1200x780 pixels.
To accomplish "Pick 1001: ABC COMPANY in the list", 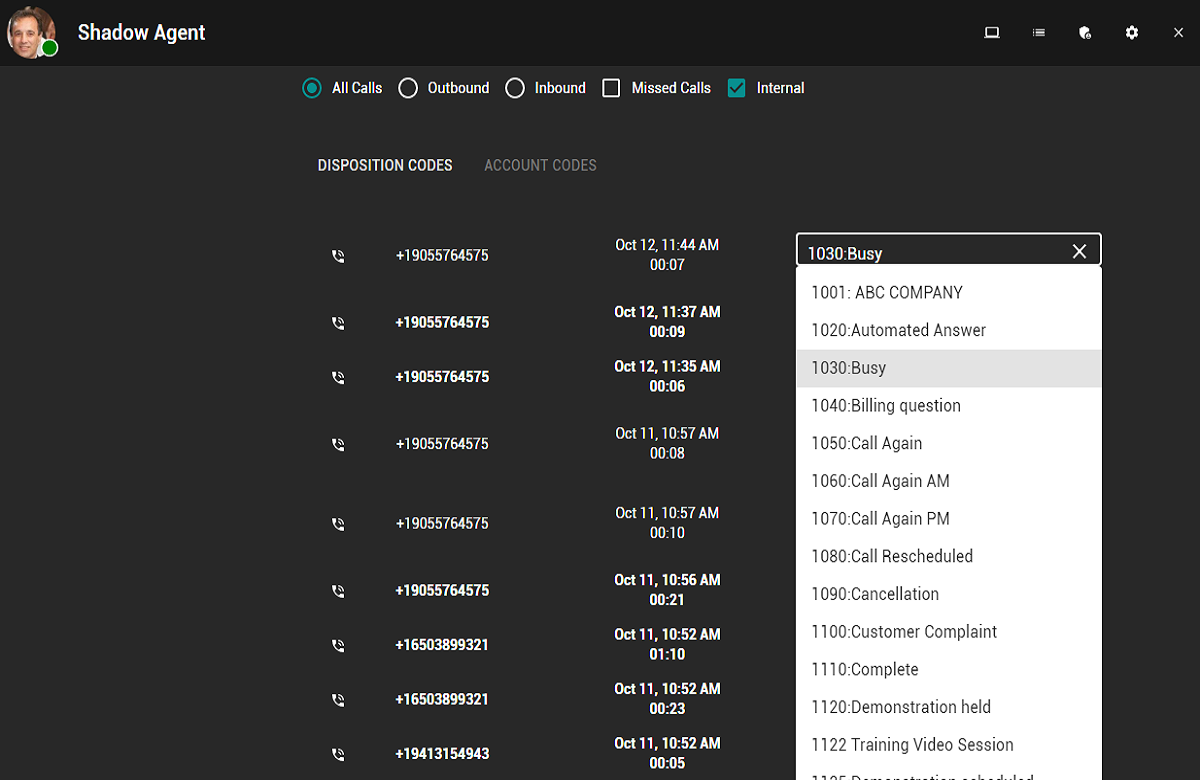I will 887,293.
